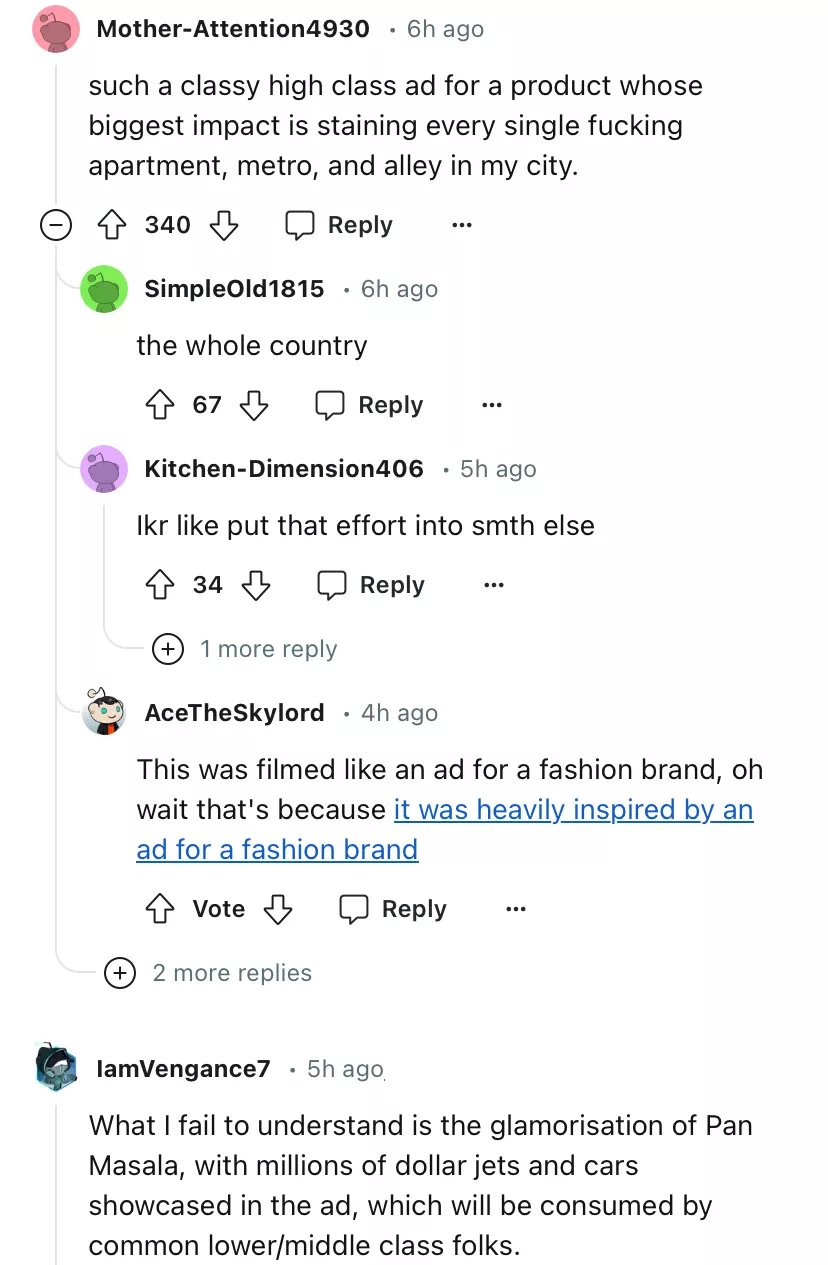Upvote Mother-Attention4930's comment

[x=111, y=225]
